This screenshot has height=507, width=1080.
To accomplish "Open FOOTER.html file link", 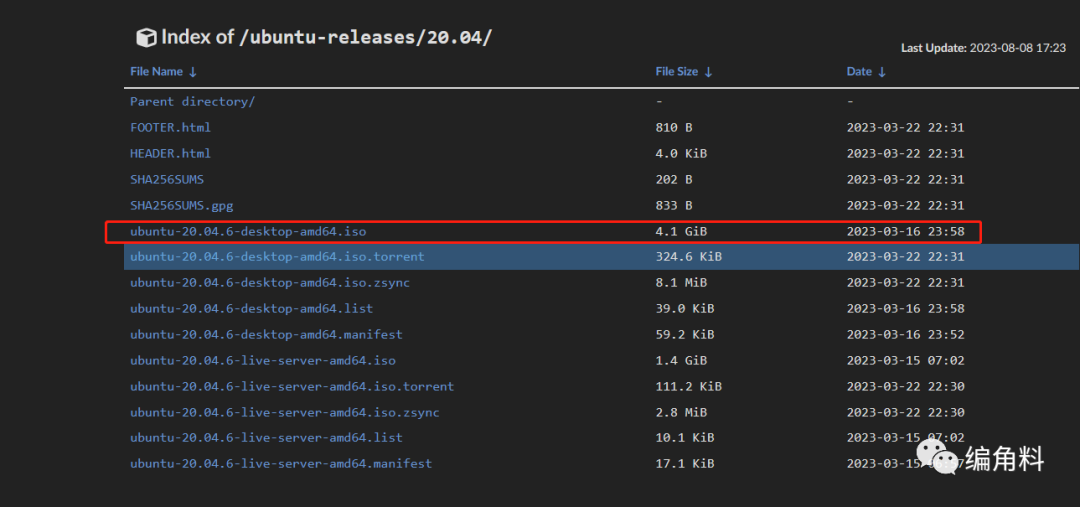I will coord(170,127).
